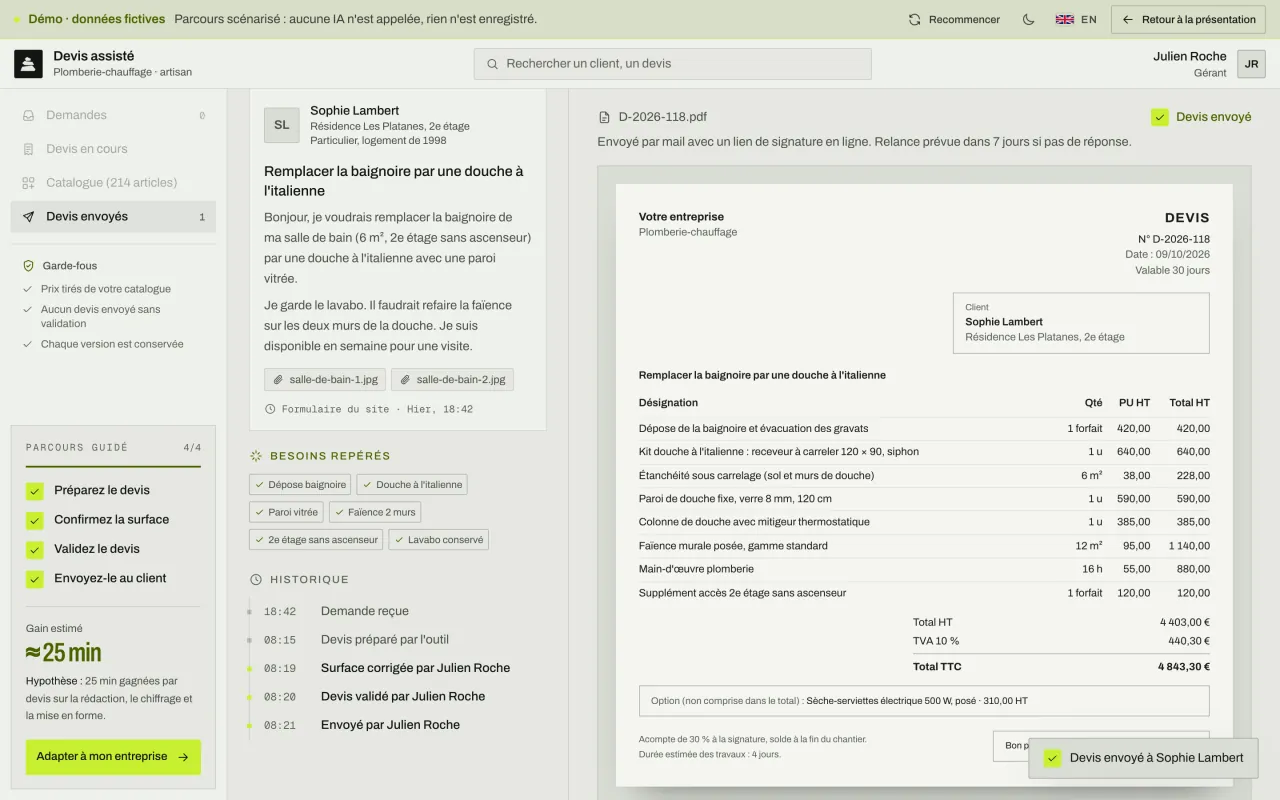Click the Lavabo conservé tag
The width and height of the screenshot is (1280, 800).
point(438,540)
